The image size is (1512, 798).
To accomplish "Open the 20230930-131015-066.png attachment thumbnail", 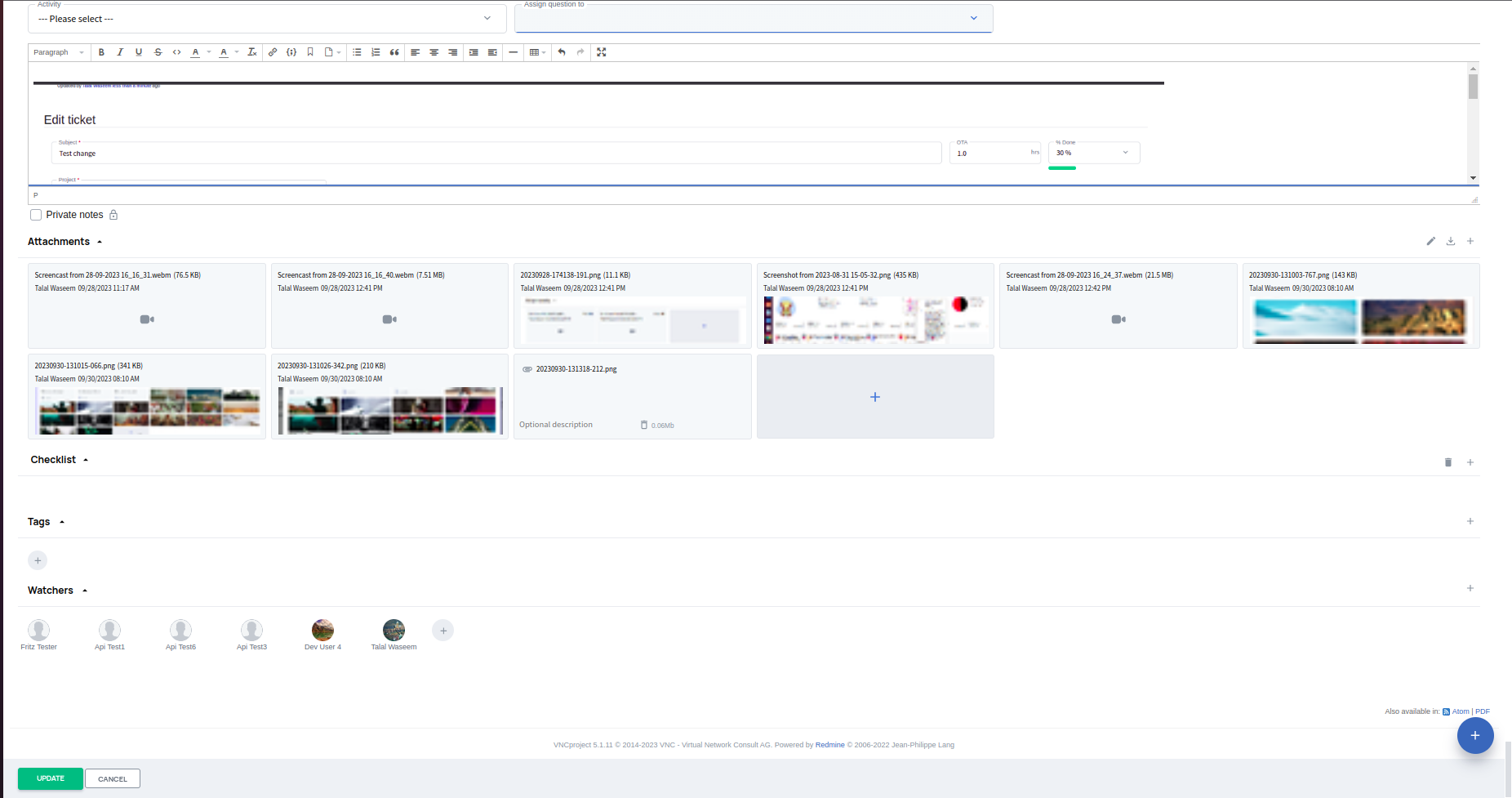I will [147, 410].
